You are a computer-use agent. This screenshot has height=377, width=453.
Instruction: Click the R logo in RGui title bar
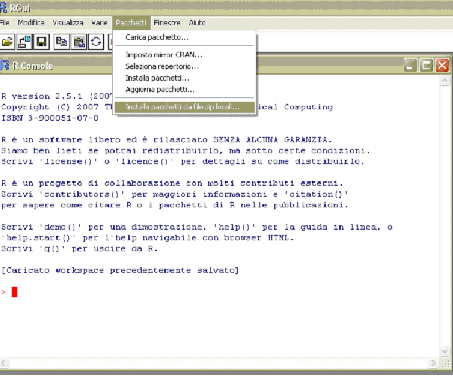pyautogui.click(x=3, y=7)
